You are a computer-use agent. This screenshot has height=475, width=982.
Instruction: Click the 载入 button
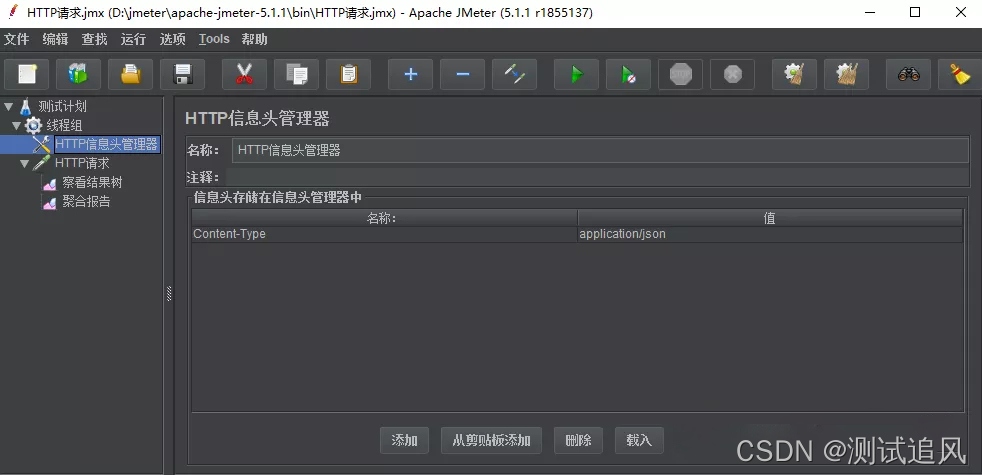click(639, 441)
